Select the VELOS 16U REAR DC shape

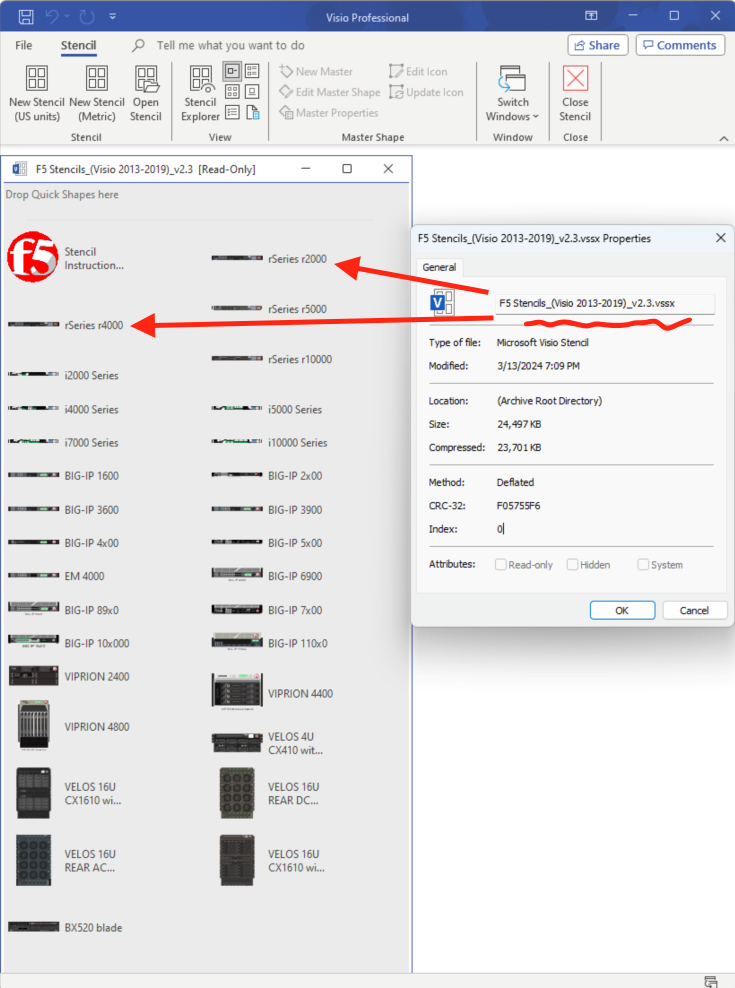269,793
